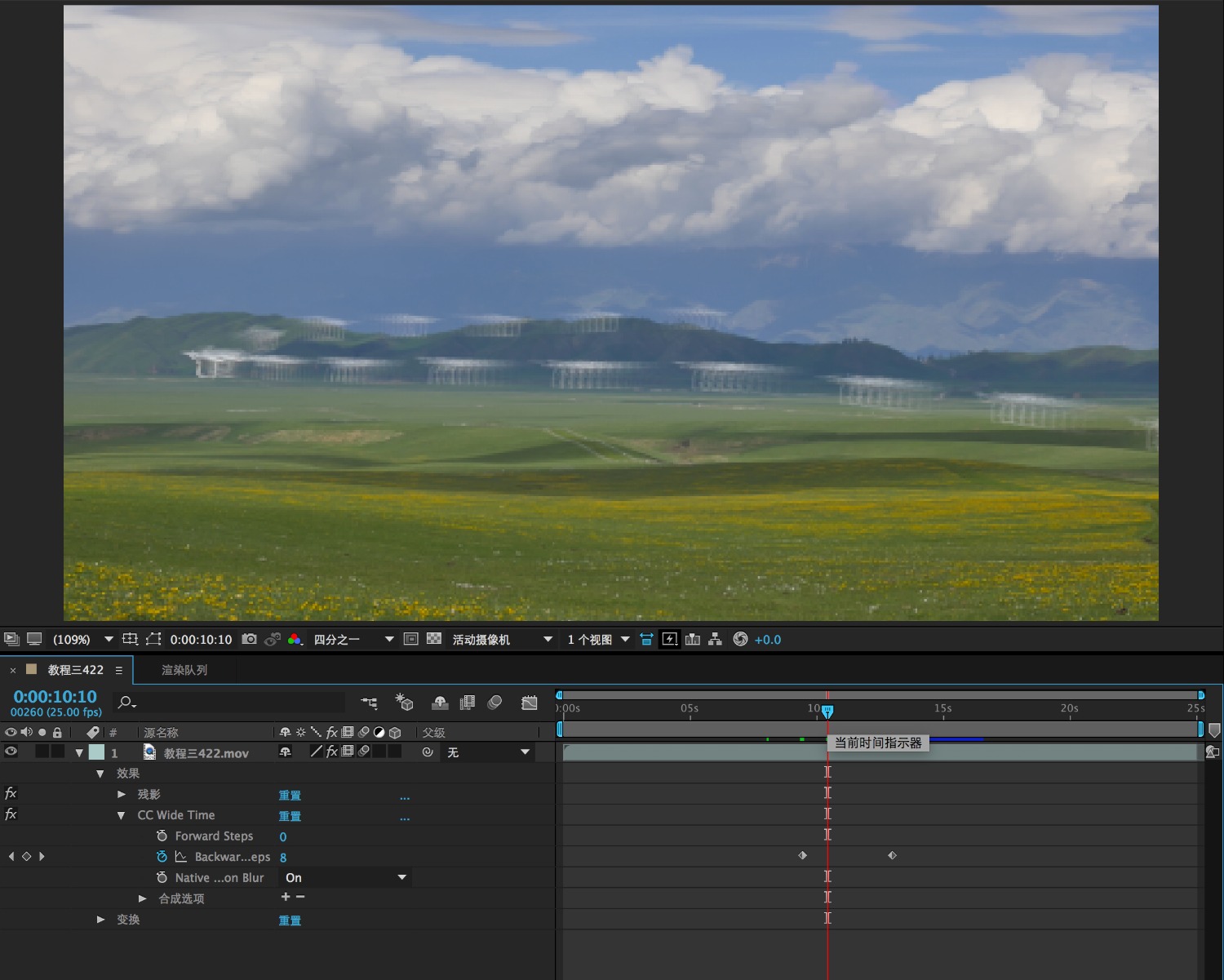Collapse the CC Wide Time effect triangle

pos(121,815)
